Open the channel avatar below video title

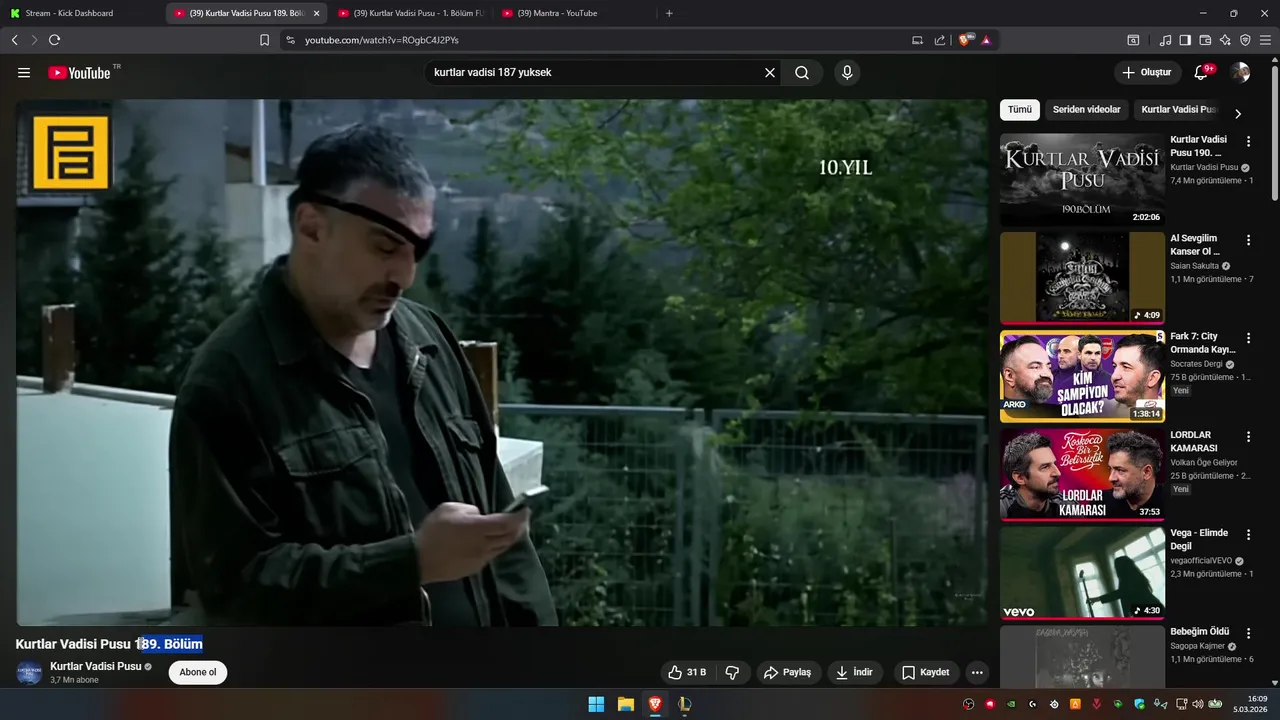pos(29,672)
